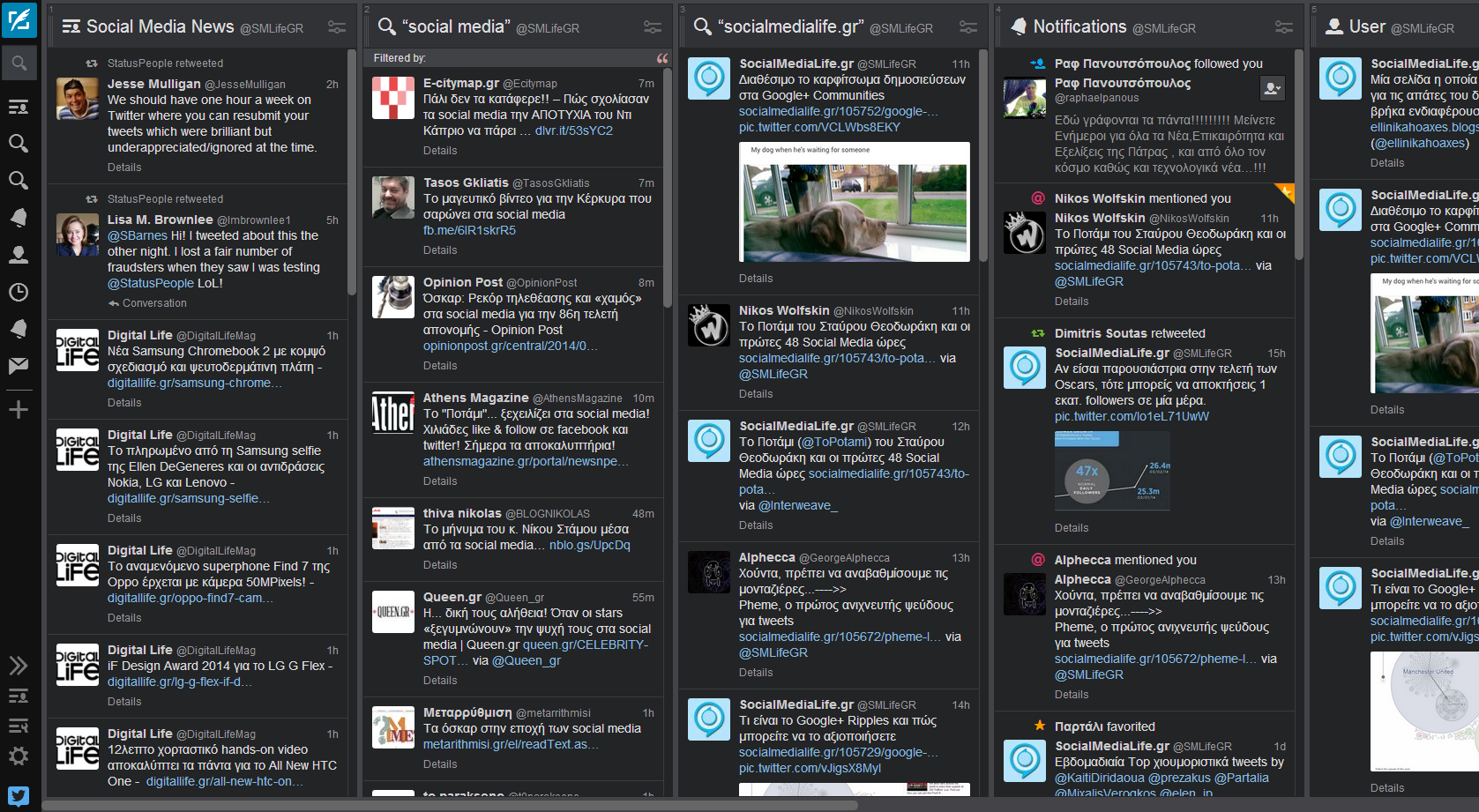Open dlvr.it/53sYC2 link
This screenshot has width=1479, height=812.
[x=574, y=130]
